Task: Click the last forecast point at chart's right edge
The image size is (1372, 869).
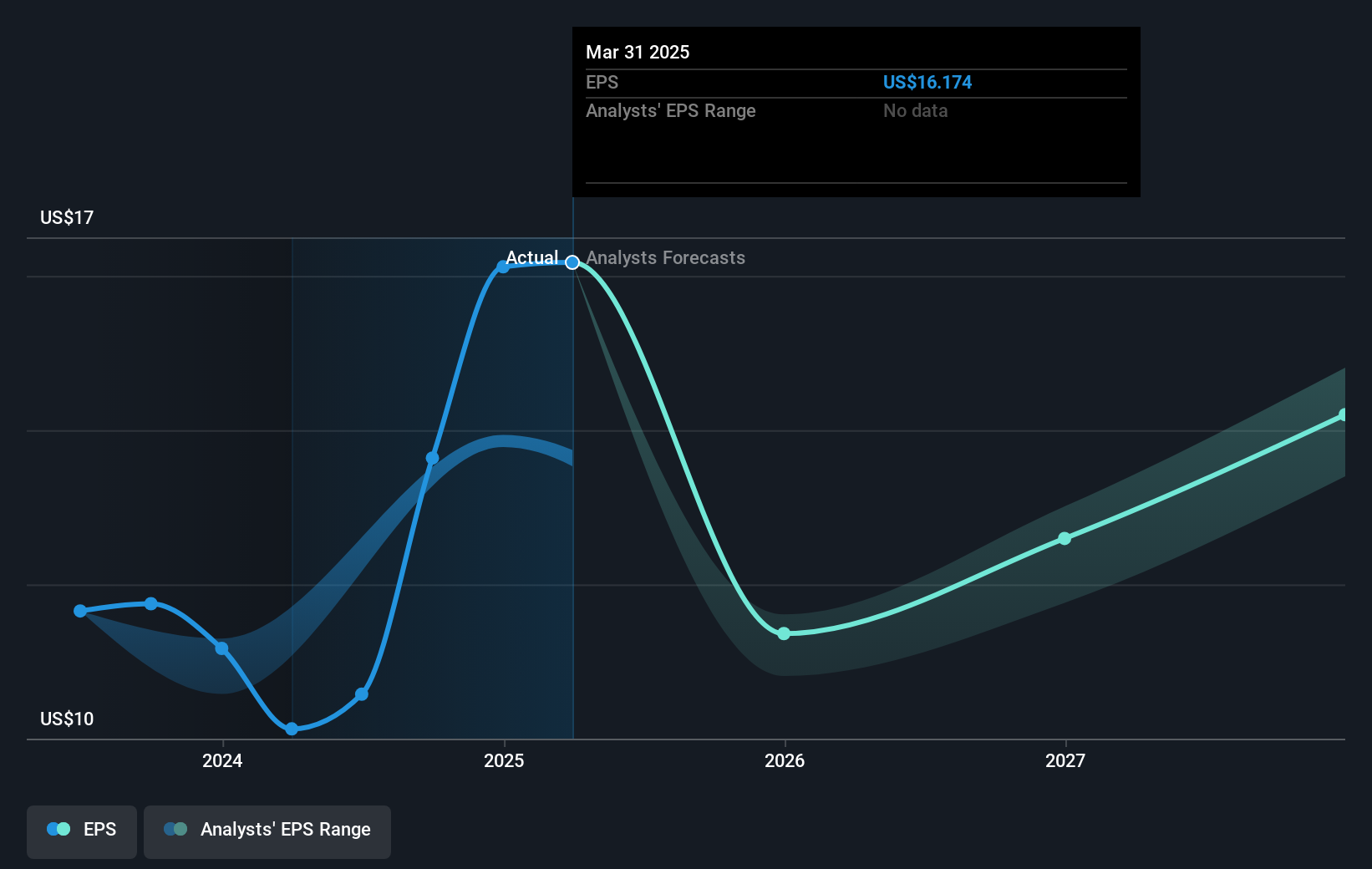Action: coord(1343,415)
